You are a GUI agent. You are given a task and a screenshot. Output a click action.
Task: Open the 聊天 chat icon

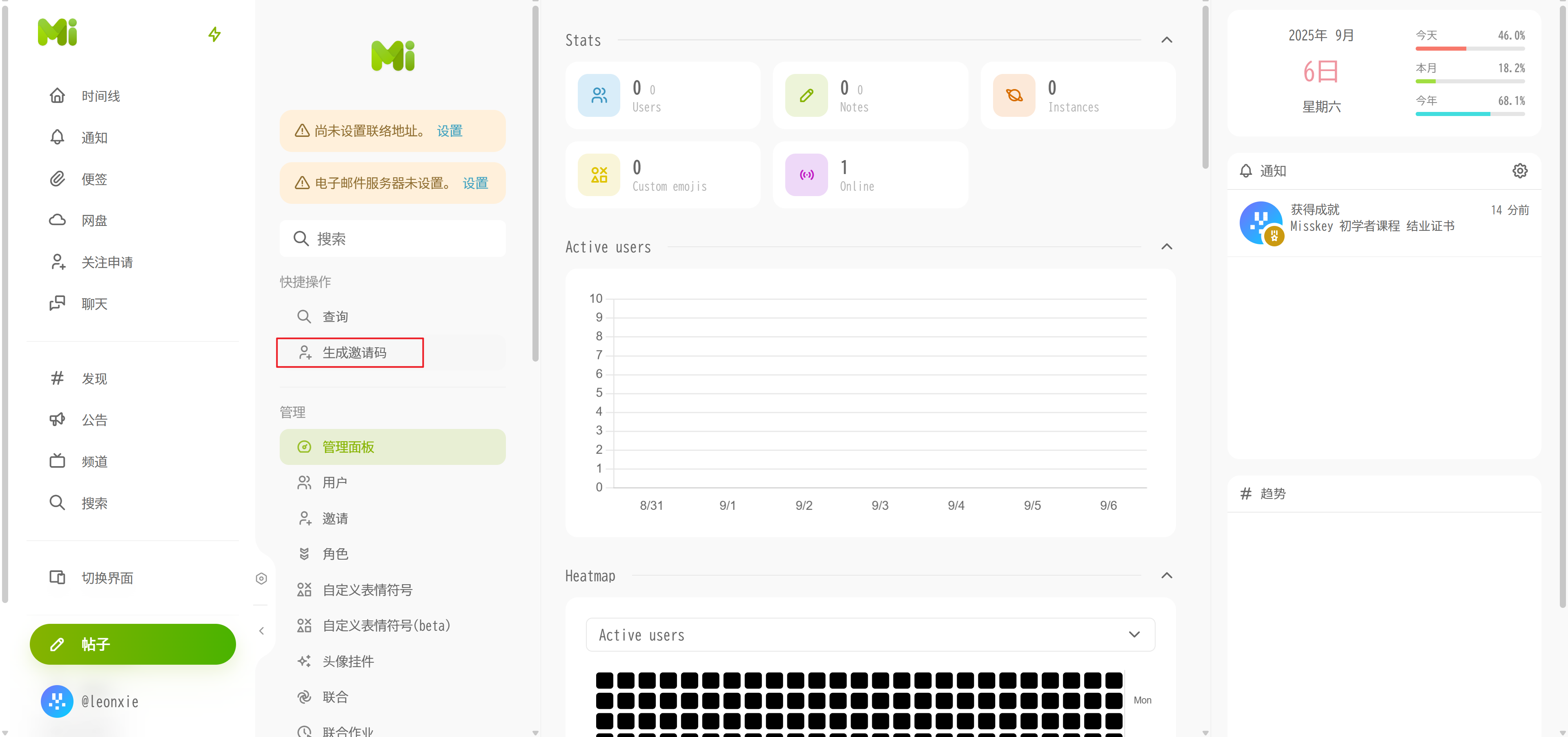(x=57, y=303)
